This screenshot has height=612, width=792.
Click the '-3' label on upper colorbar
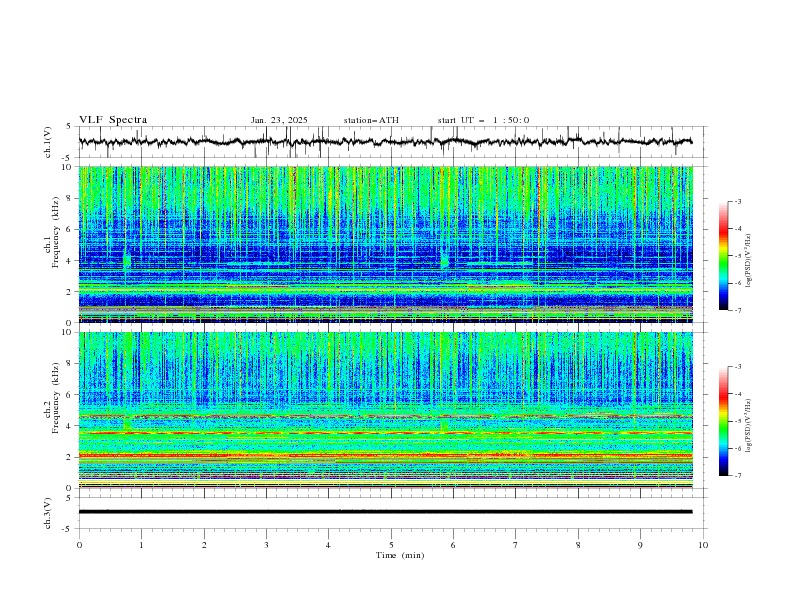[737, 201]
